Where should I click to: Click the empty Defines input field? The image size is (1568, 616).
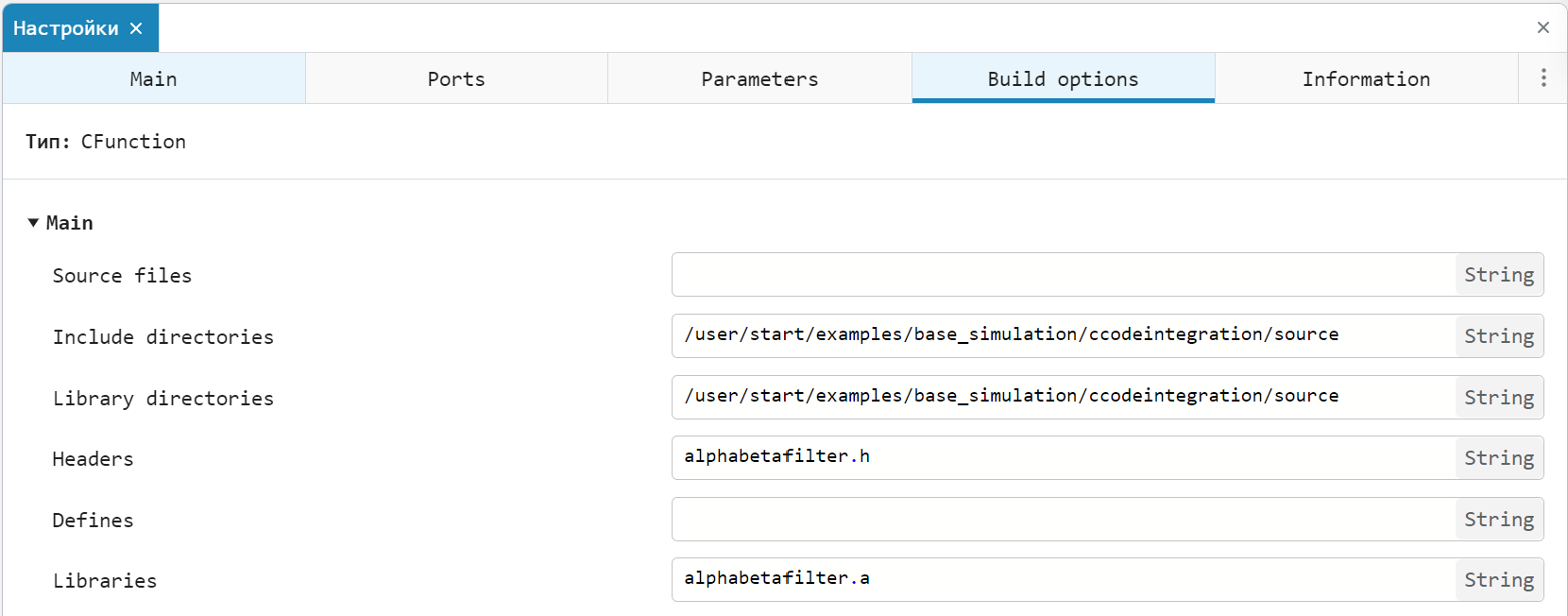tap(1063, 519)
